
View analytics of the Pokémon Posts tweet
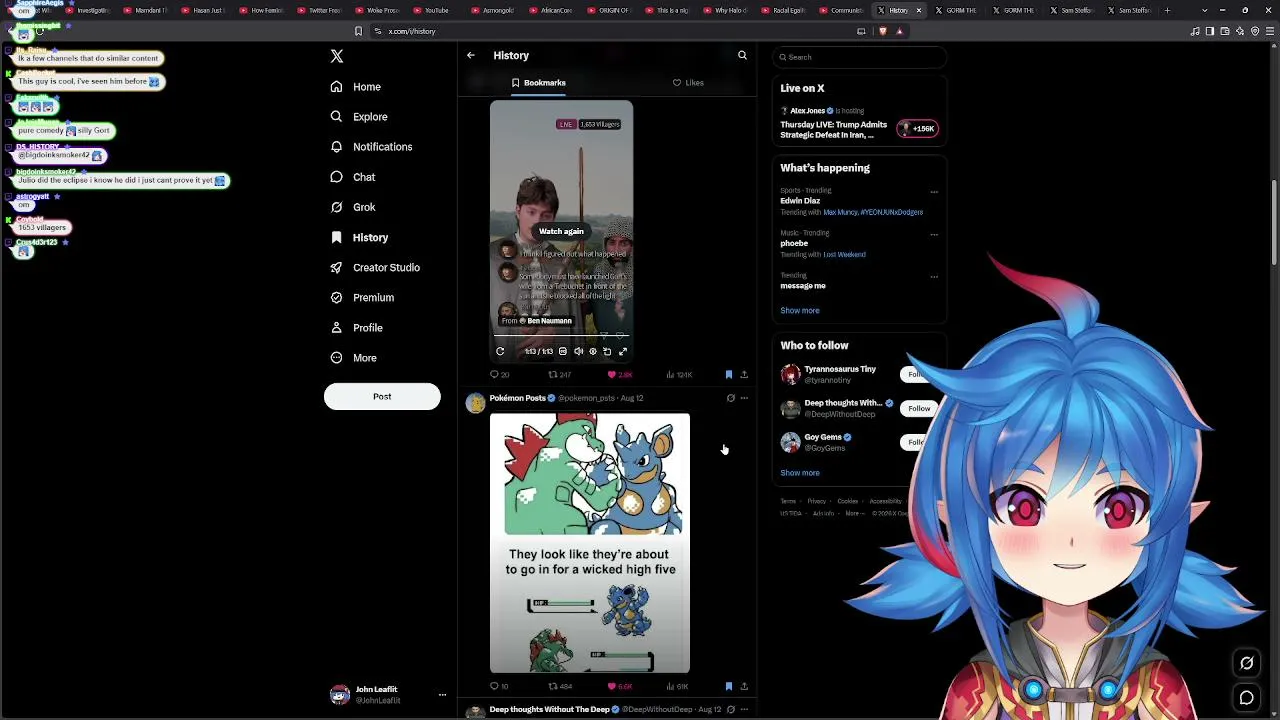(x=678, y=687)
